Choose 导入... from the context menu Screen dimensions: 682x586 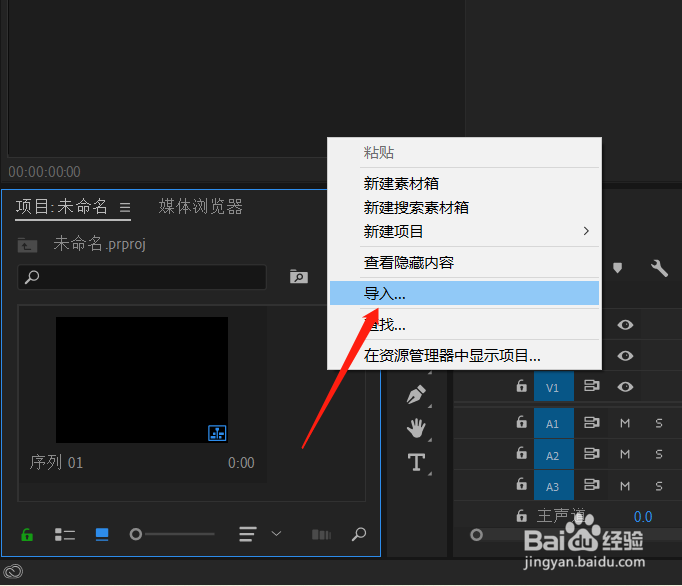464,293
